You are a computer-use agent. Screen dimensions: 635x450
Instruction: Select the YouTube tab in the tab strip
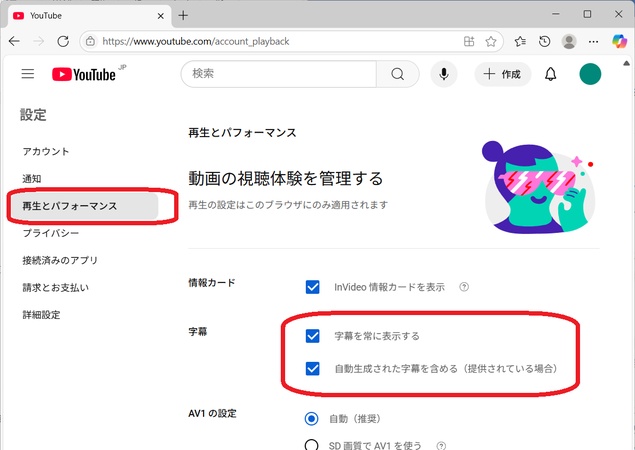[88, 16]
